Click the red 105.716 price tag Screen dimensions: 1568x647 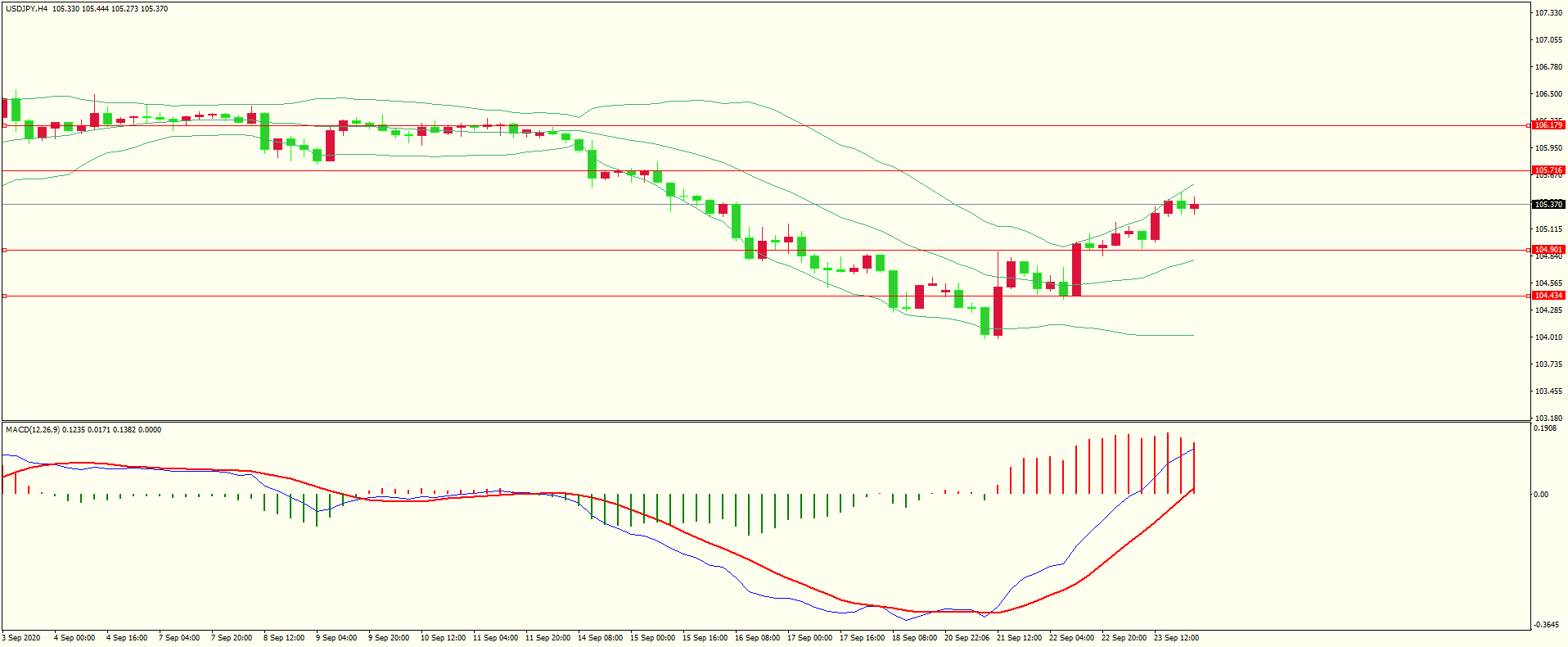click(x=1548, y=170)
